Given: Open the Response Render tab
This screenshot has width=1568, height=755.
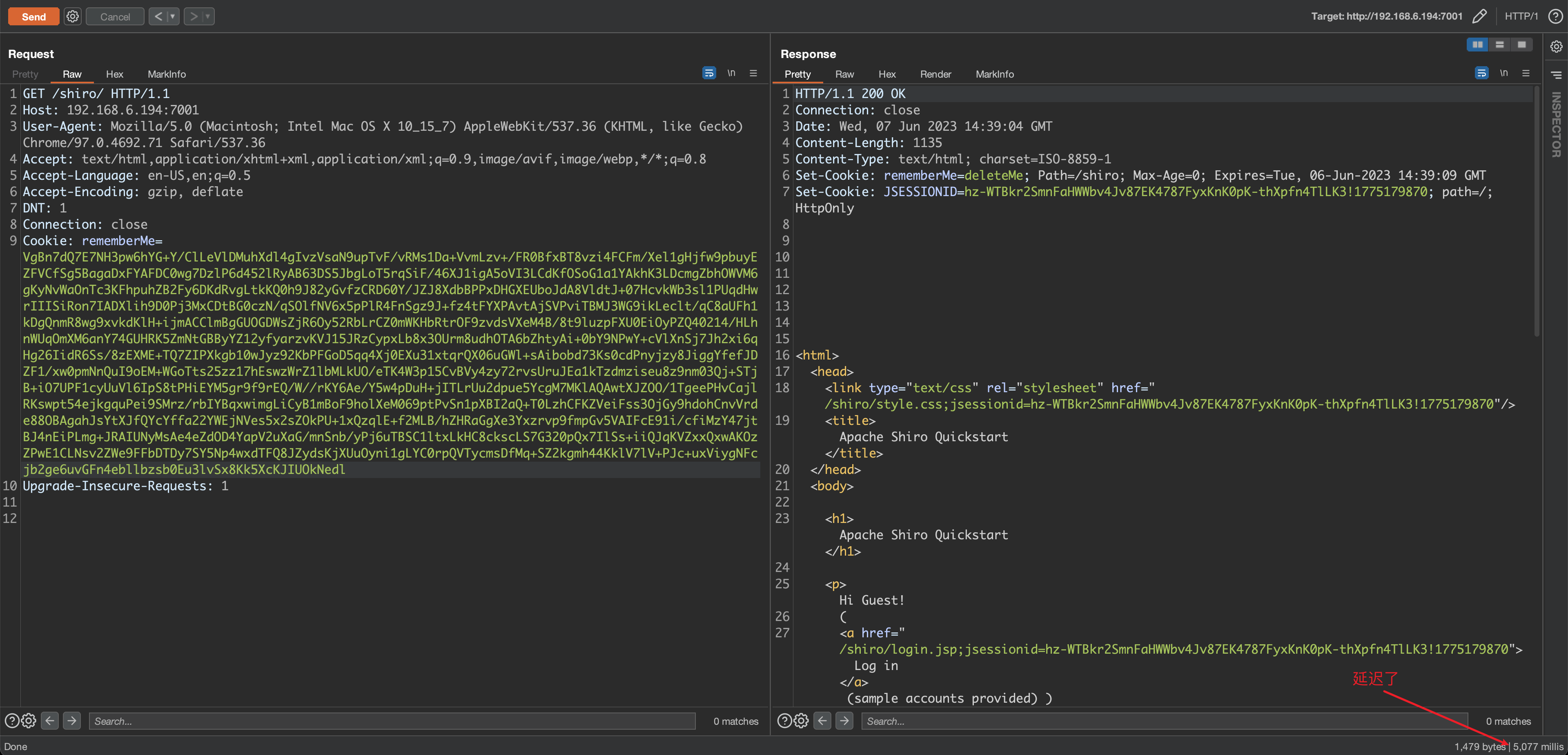Looking at the screenshot, I should (935, 74).
